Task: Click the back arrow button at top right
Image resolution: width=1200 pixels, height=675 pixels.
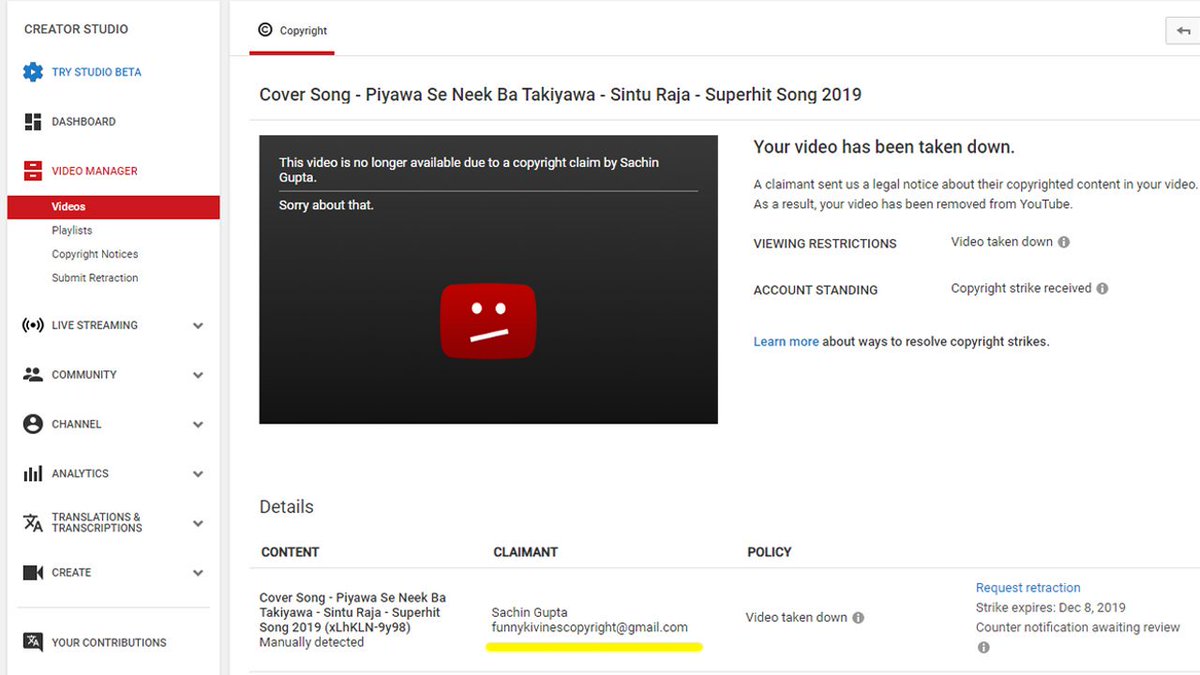Action: [x=1184, y=31]
